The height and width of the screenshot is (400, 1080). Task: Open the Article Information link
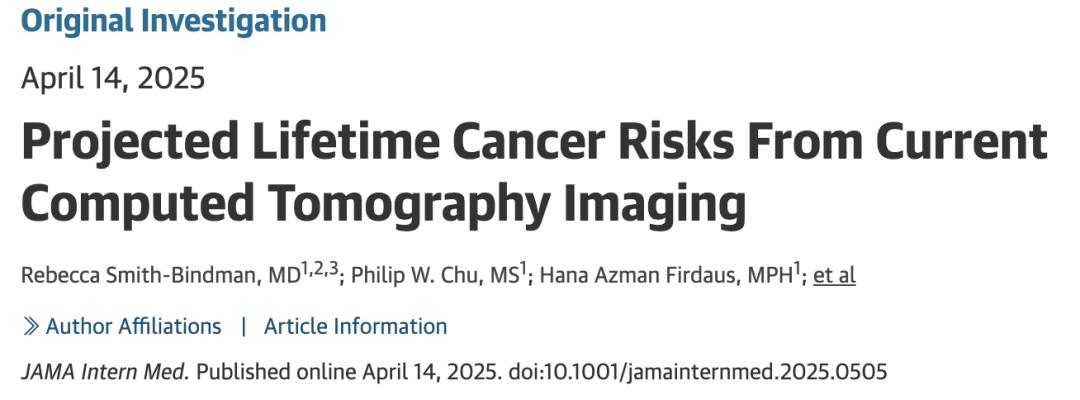click(355, 326)
